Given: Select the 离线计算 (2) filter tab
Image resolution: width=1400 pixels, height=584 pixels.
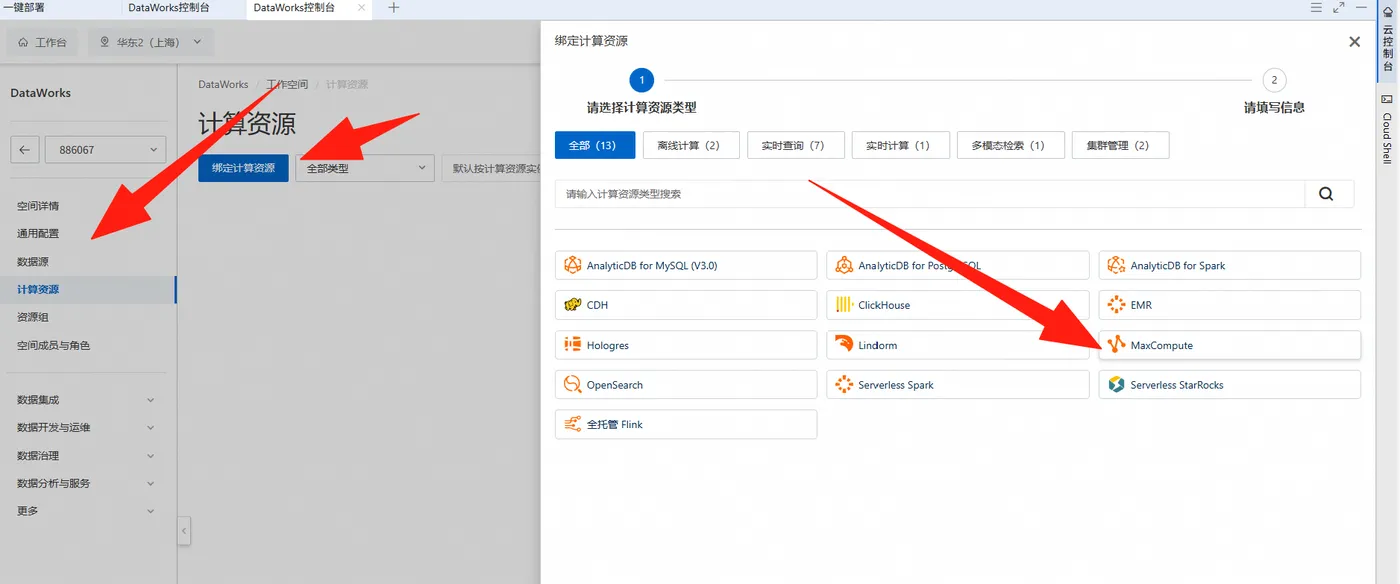Looking at the screenshot, I should [690, 145].
